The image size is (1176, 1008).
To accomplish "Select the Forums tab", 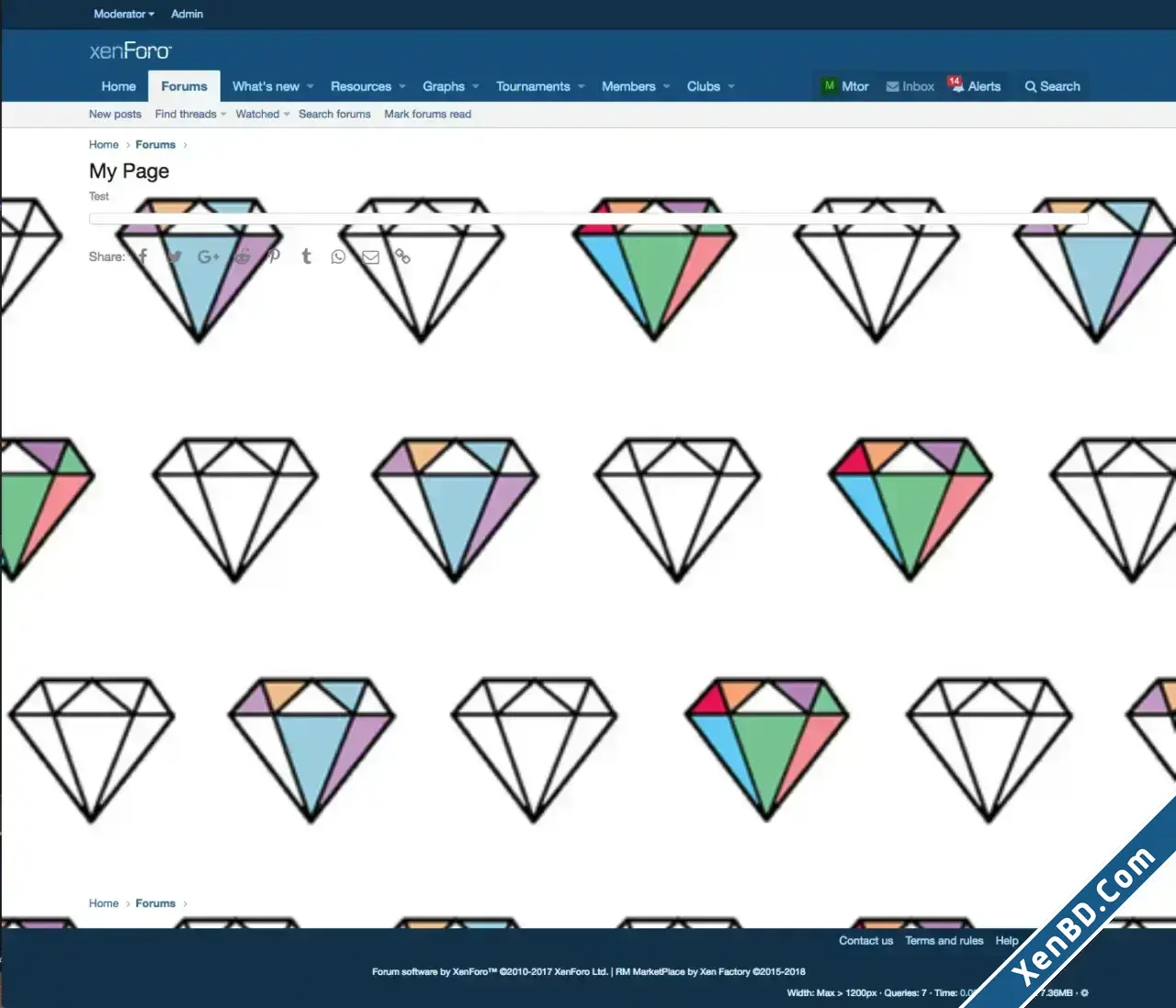I will tap(184, 86).
